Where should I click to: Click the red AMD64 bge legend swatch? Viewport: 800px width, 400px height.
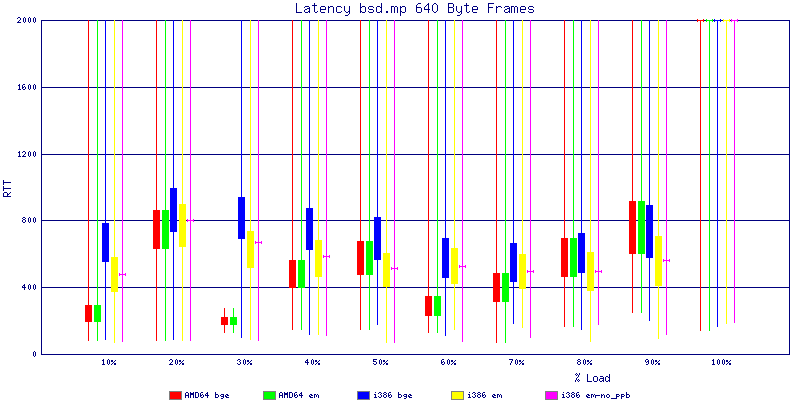[x=176, y=395]
